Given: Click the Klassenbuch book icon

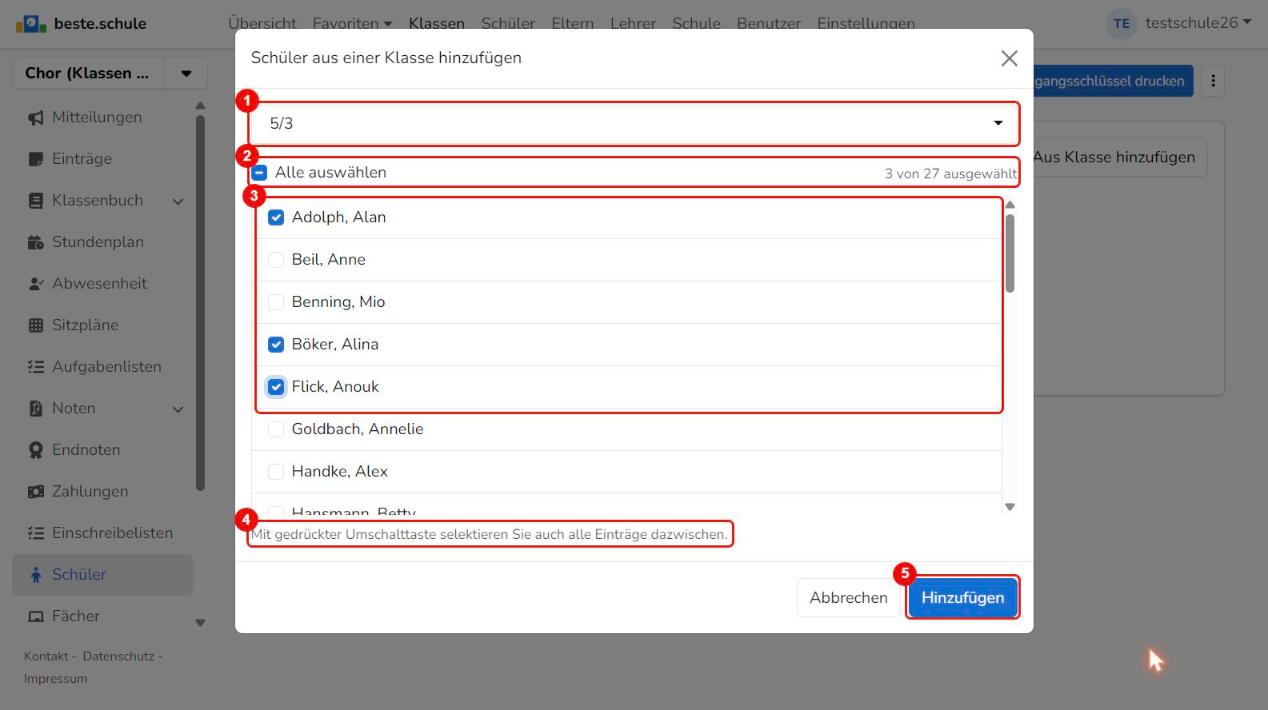Looking at the screenshot, I should 36,201.
